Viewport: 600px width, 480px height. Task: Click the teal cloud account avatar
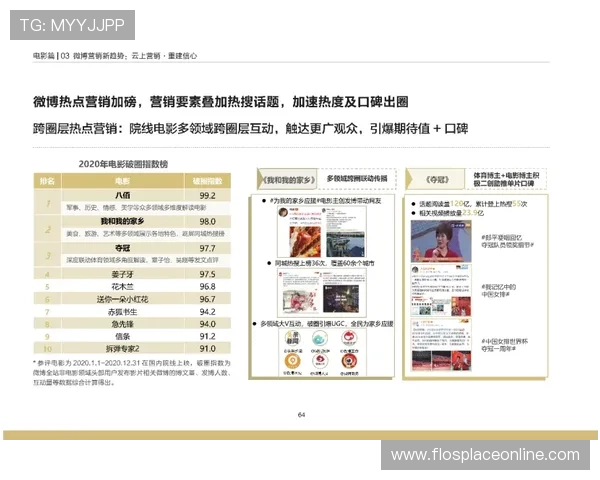point(320,338)
